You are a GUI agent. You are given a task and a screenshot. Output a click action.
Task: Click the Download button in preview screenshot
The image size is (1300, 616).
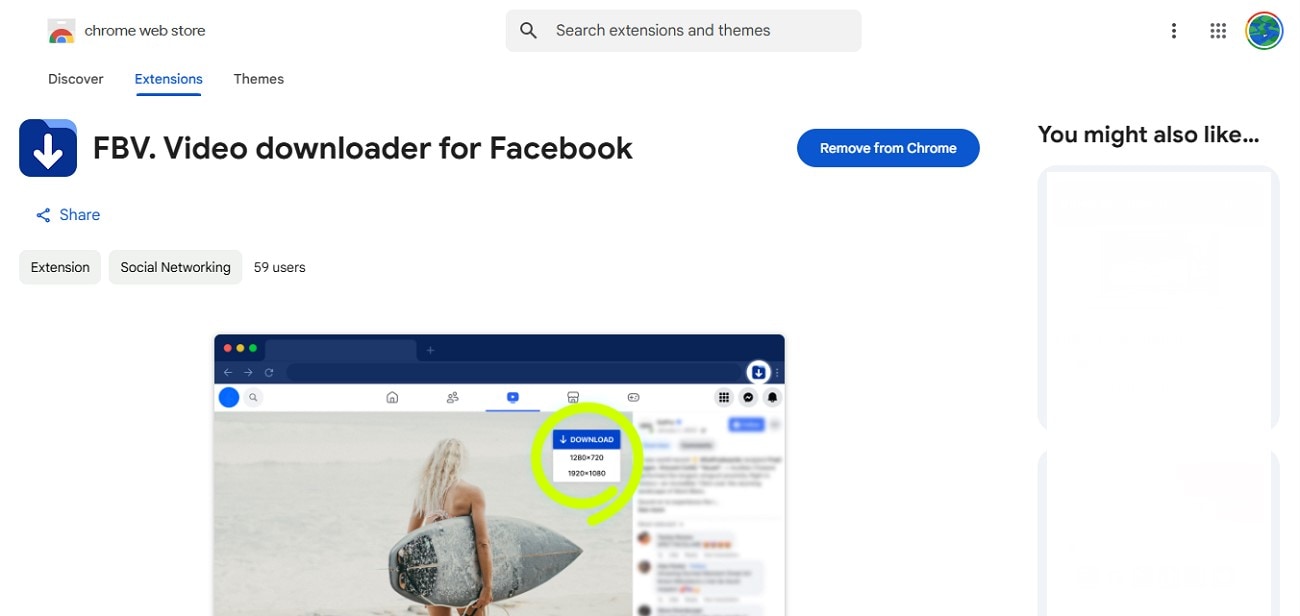tap(587, 439)
